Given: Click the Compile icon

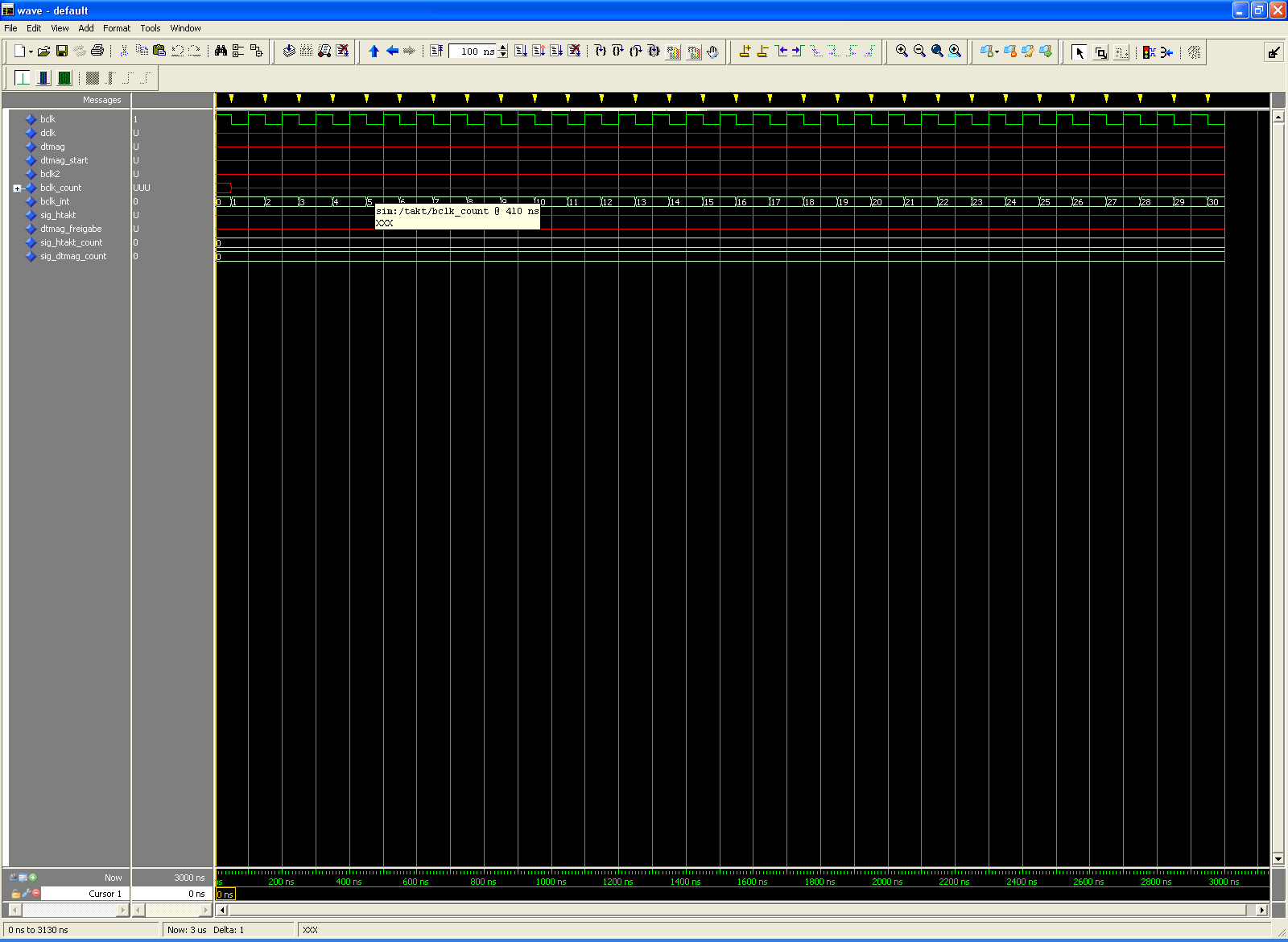Looking at the screenshot, I should pyautogui.click(x=289, y=51).
